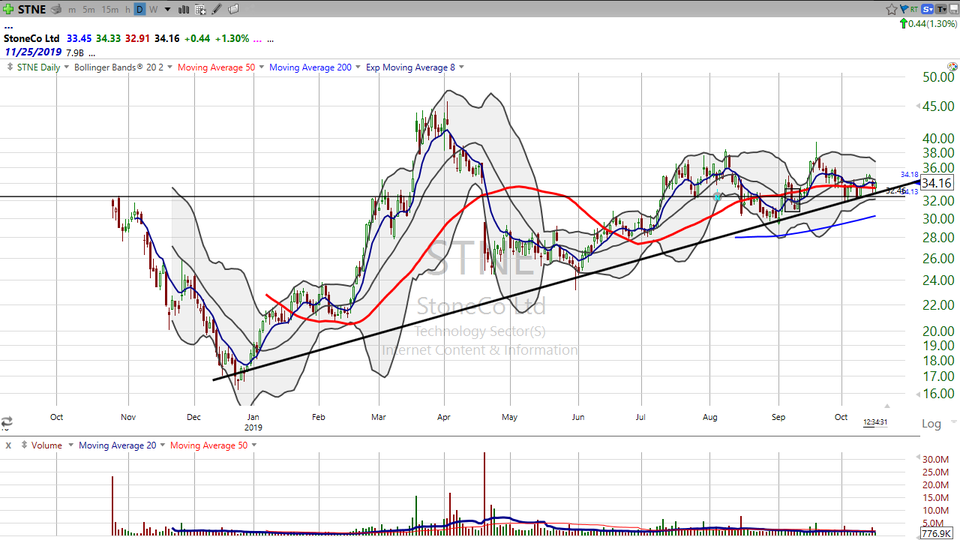Open the Moving Average 50 dropdown arrow on price pane
Image resolution: width=960 pixels, height=540 pixels.
261,67
